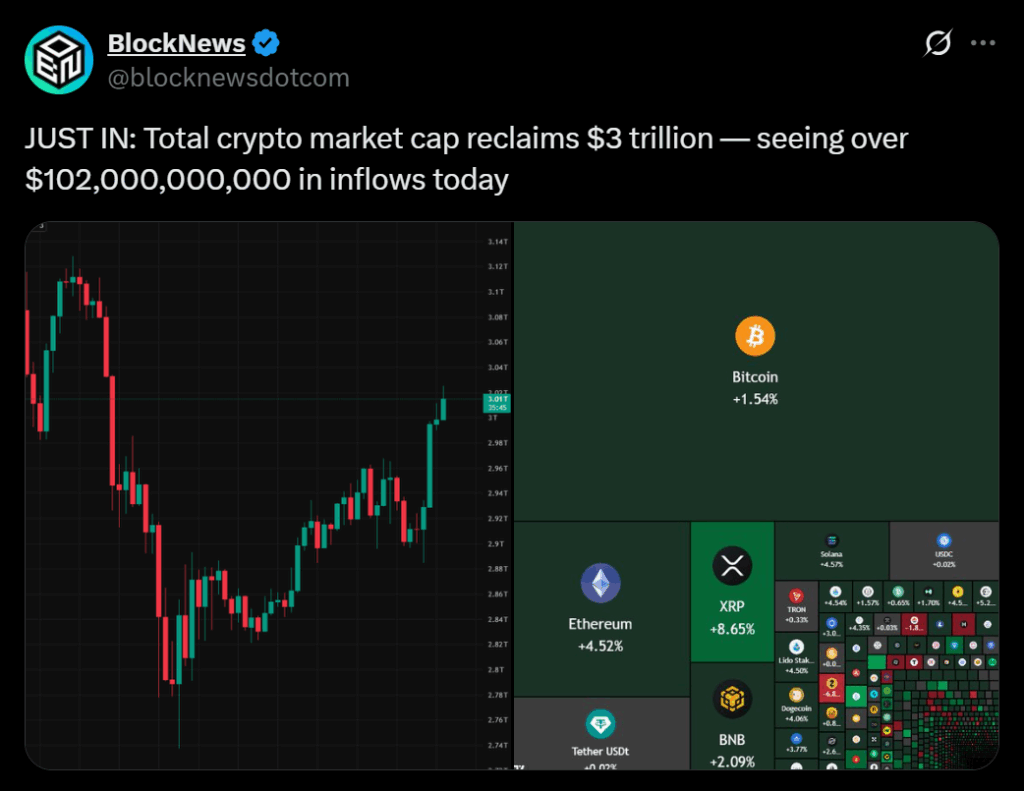Click the yellow BNB logo

732,699
